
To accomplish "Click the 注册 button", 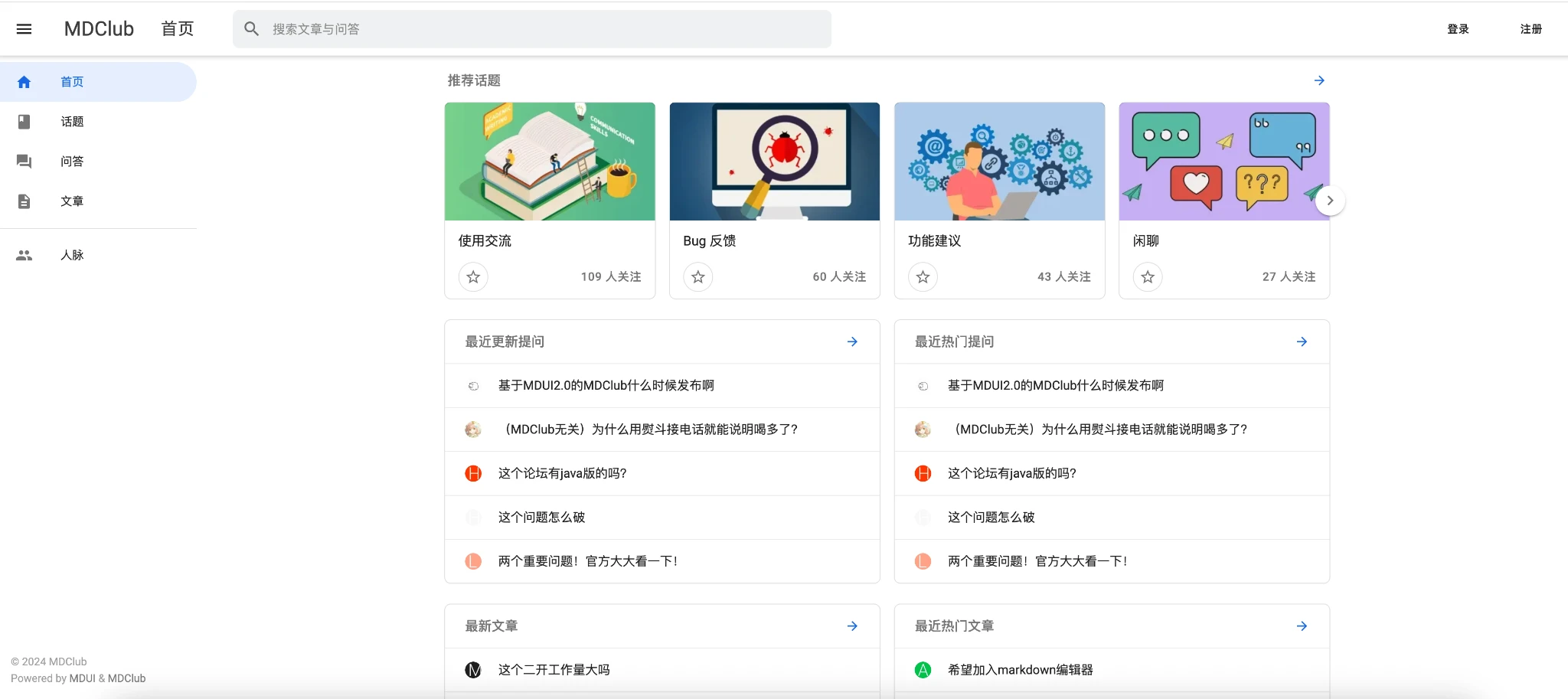I will pos(1530,29).
